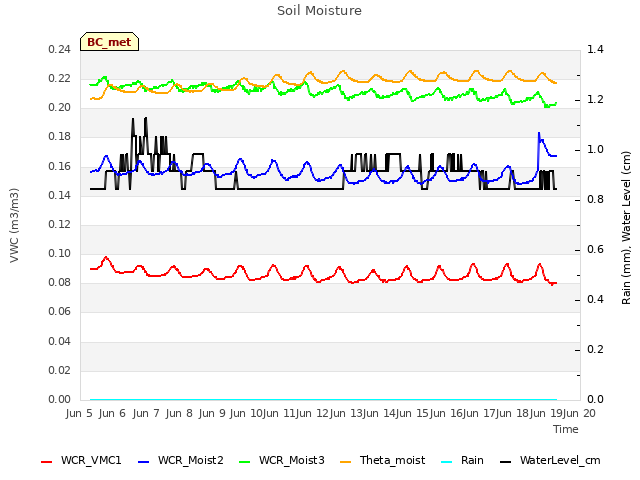Click the 0.2 right axis value

pyautogui.click(x=595, y=349)
